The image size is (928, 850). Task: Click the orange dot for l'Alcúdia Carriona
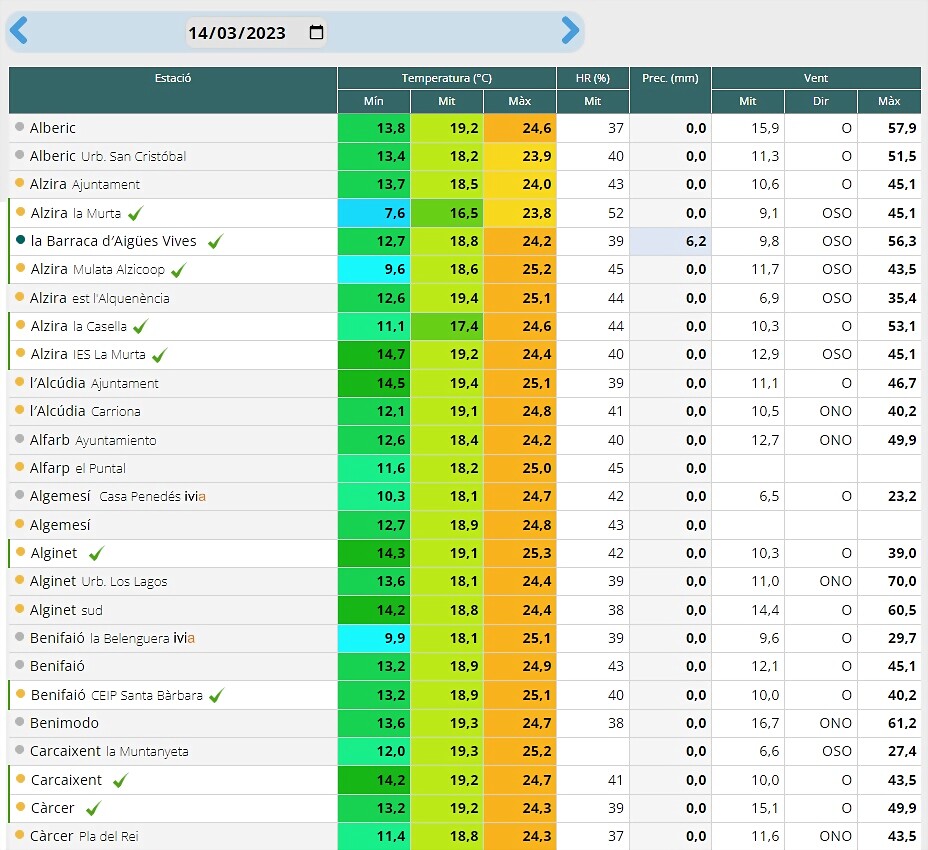(x=20, y=410)
